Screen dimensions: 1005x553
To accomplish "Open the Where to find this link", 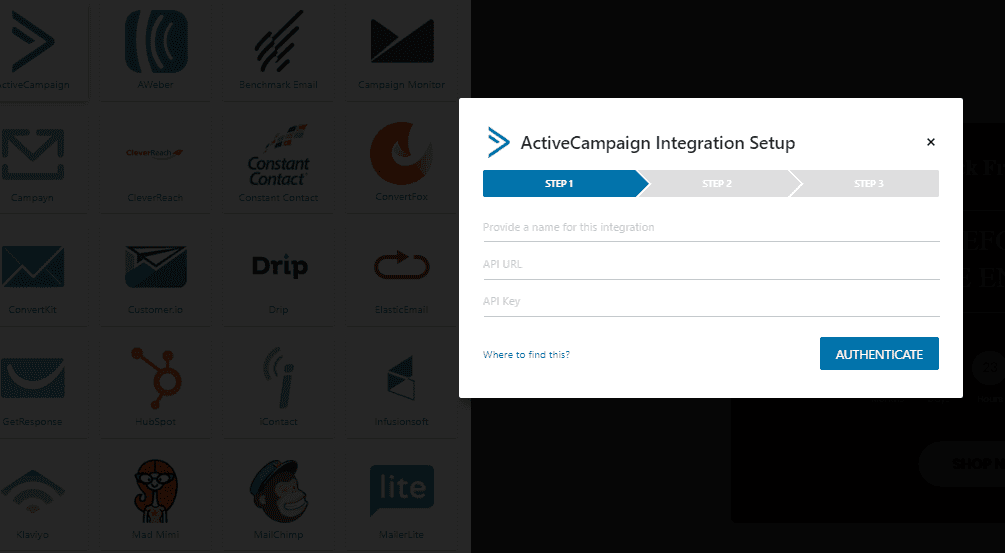I will coord(526,354).
